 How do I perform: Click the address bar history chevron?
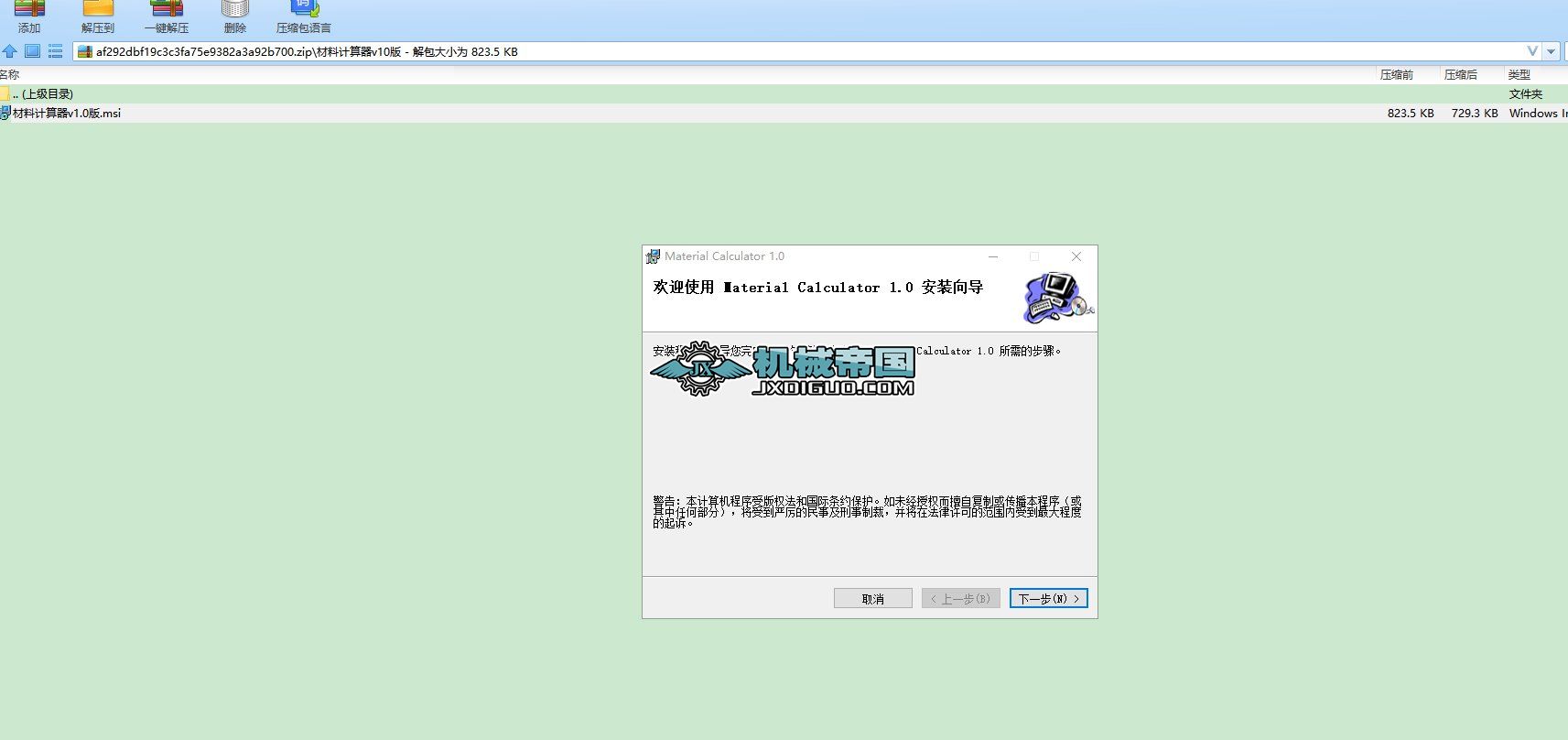1532,51
